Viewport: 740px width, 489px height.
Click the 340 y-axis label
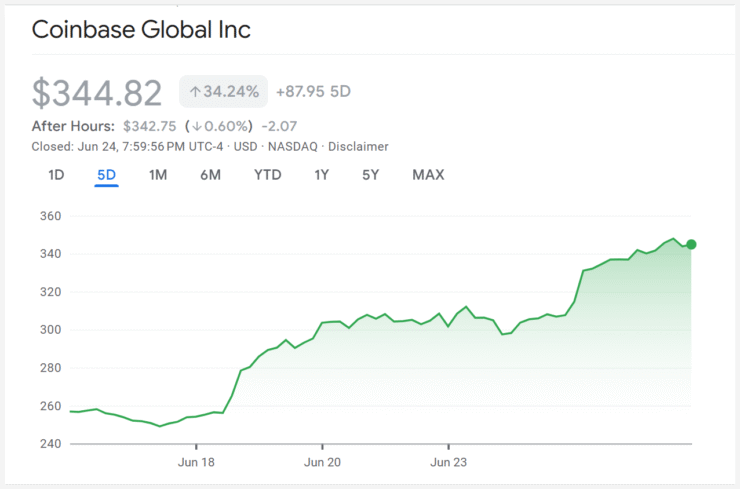(x=50, y=254)
